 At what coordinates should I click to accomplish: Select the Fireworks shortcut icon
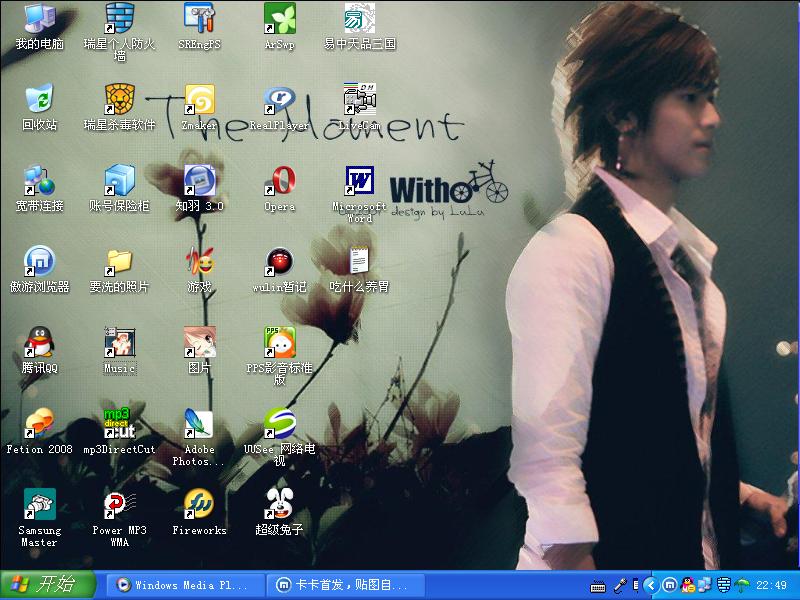pyautogui.click(x=199, y=505)
